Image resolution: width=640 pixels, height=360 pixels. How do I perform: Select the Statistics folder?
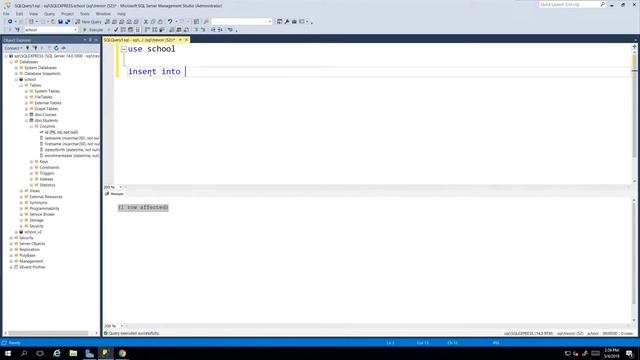tap(47, 185)
